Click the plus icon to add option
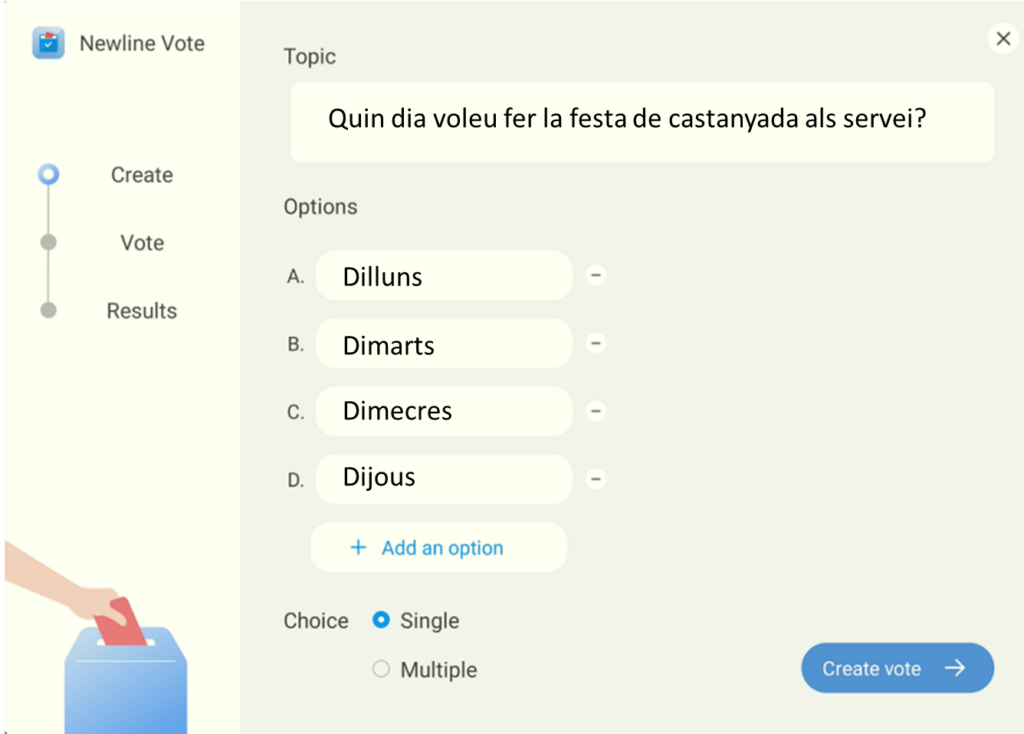The height and width of the screenshot is (734, 1024). click(358, 548)
